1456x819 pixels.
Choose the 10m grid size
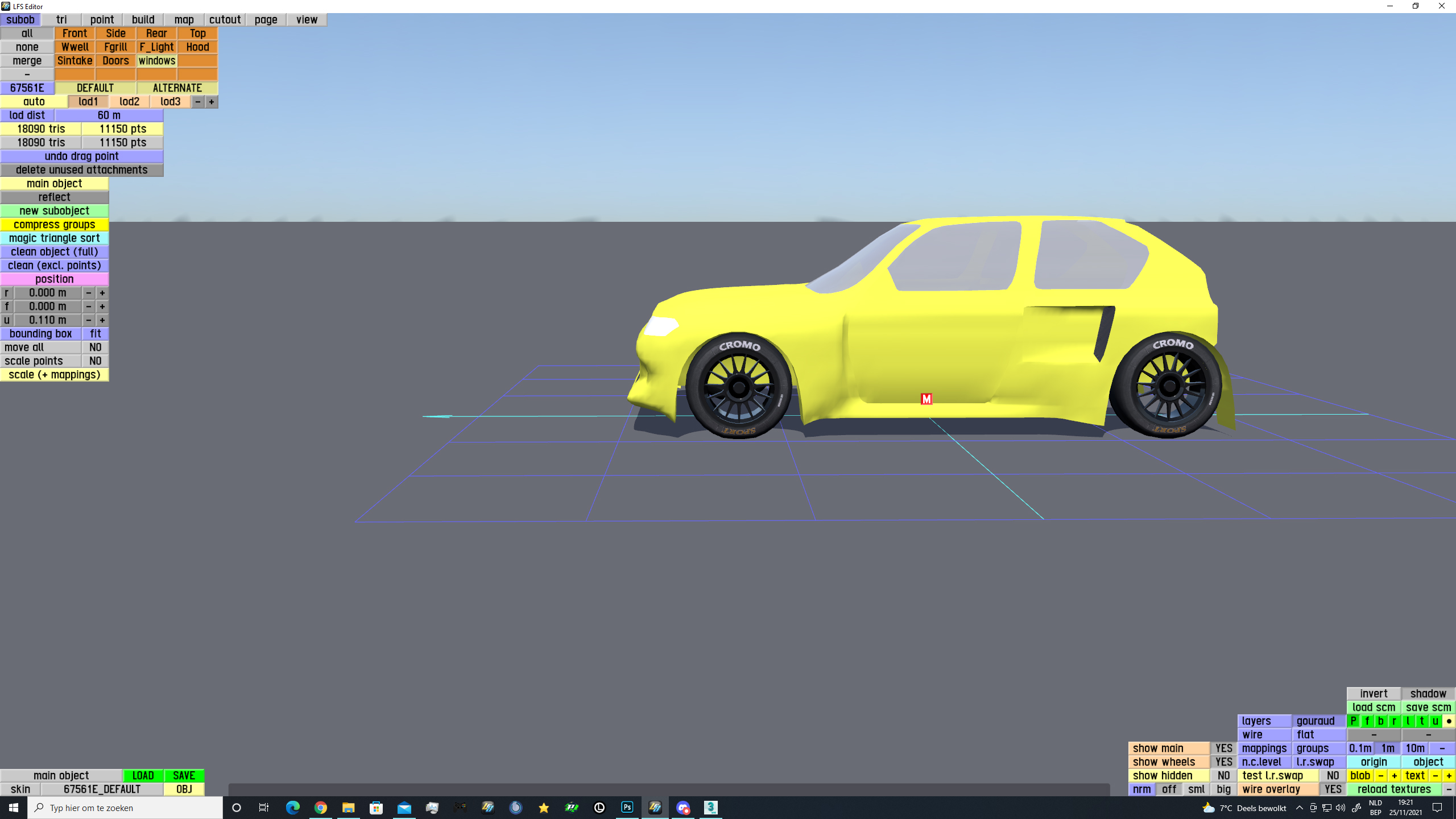pos(1414,748)
